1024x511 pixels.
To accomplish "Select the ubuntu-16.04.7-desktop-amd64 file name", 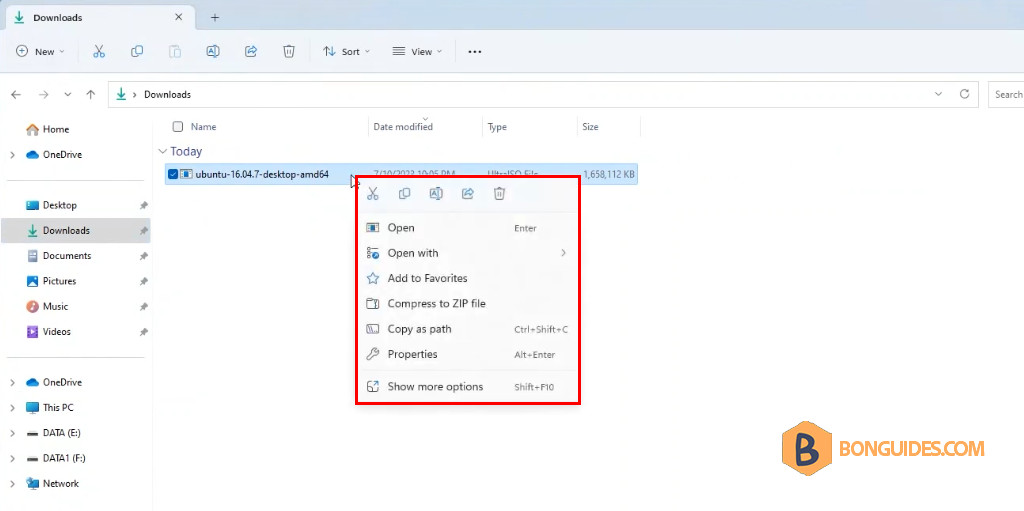I will [262, 174].
